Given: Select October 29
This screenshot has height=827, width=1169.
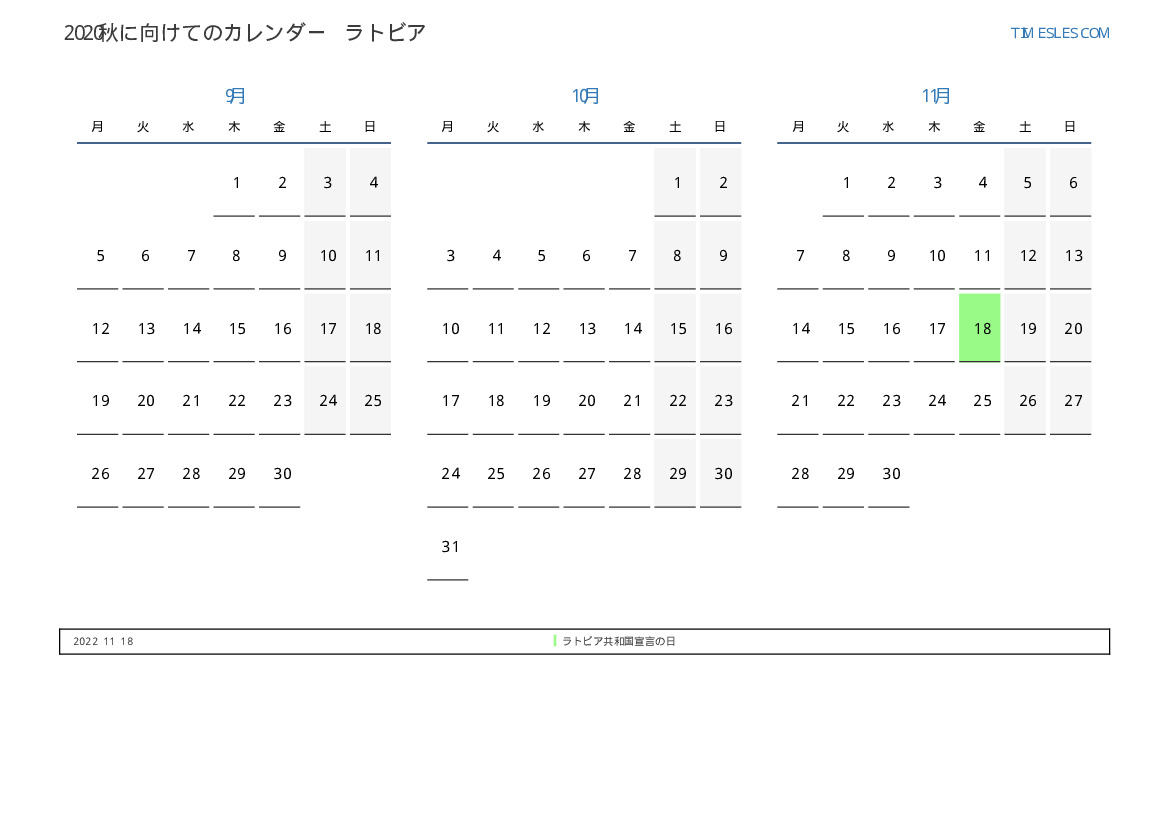Looking at the screenshot, I should click(x=675, y=474).
